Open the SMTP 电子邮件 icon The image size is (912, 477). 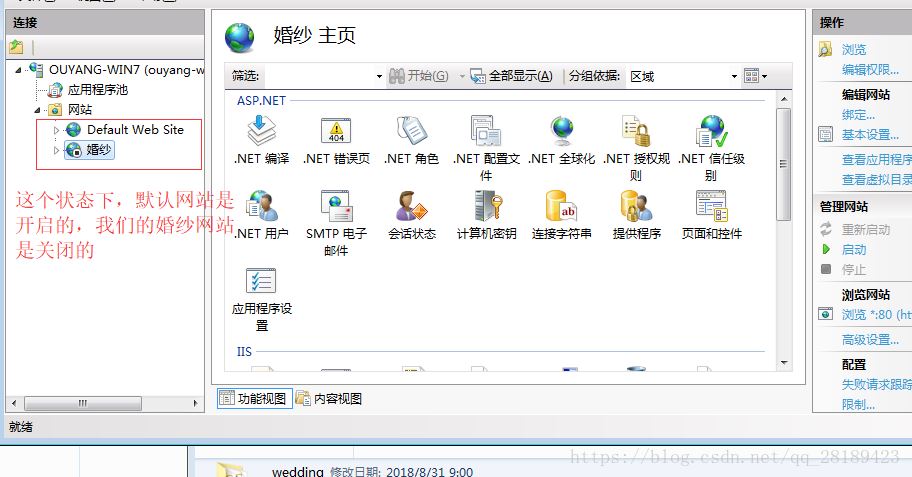click(x=336, y=207)
